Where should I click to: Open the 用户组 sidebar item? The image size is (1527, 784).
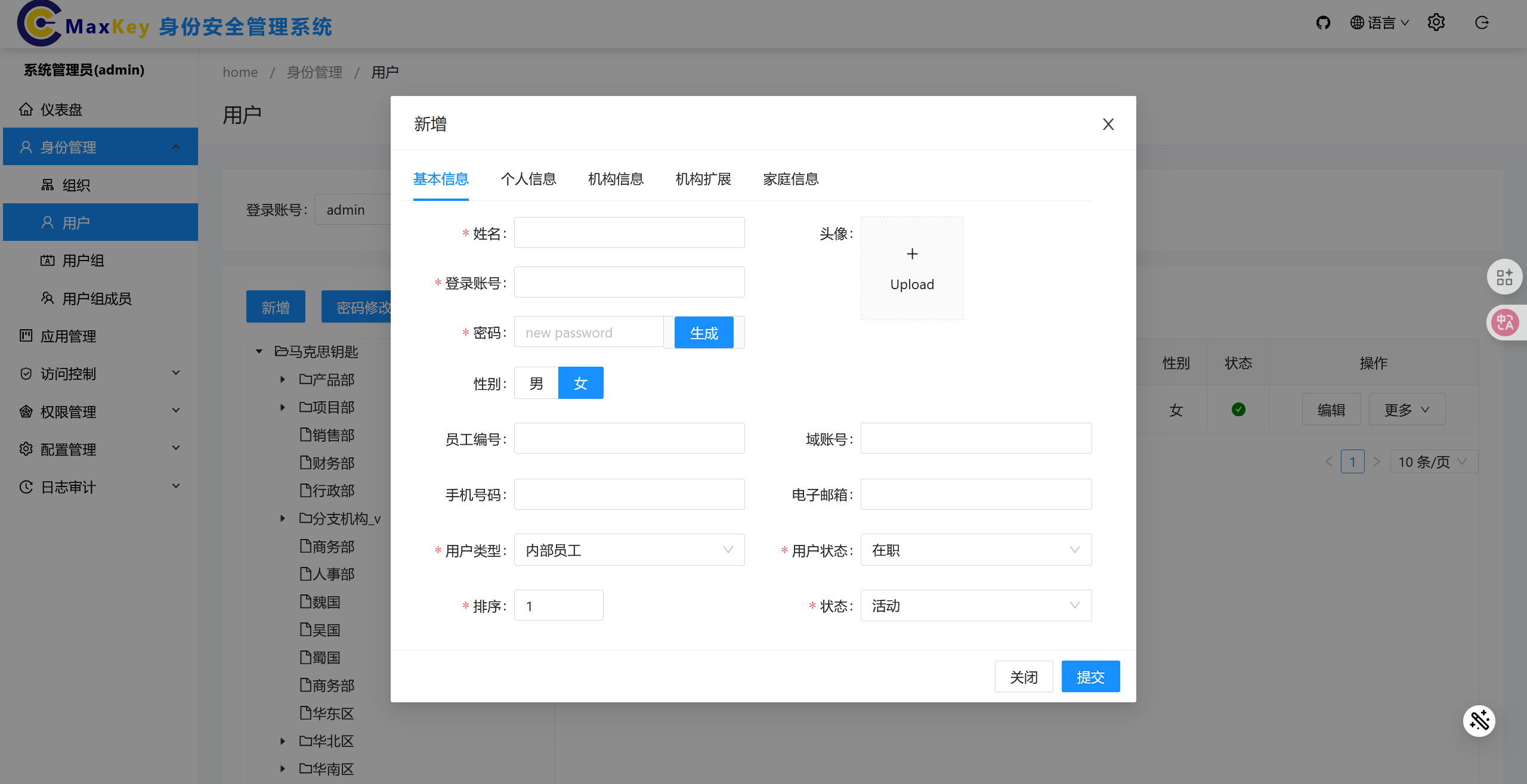coord(83,261)
